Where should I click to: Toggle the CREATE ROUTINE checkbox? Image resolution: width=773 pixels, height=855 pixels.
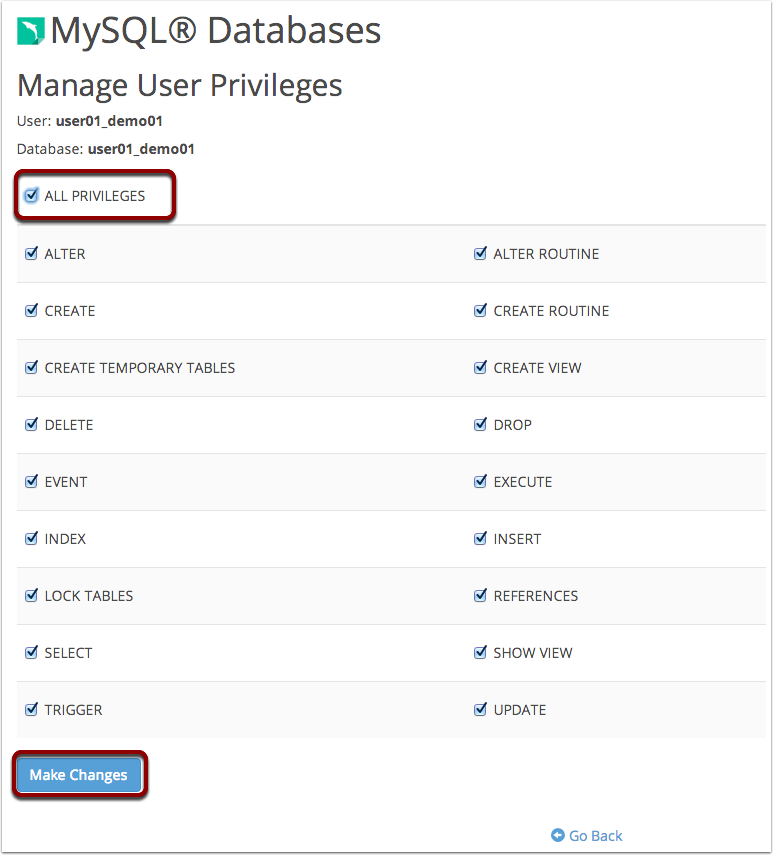click(x=480, y=310)
